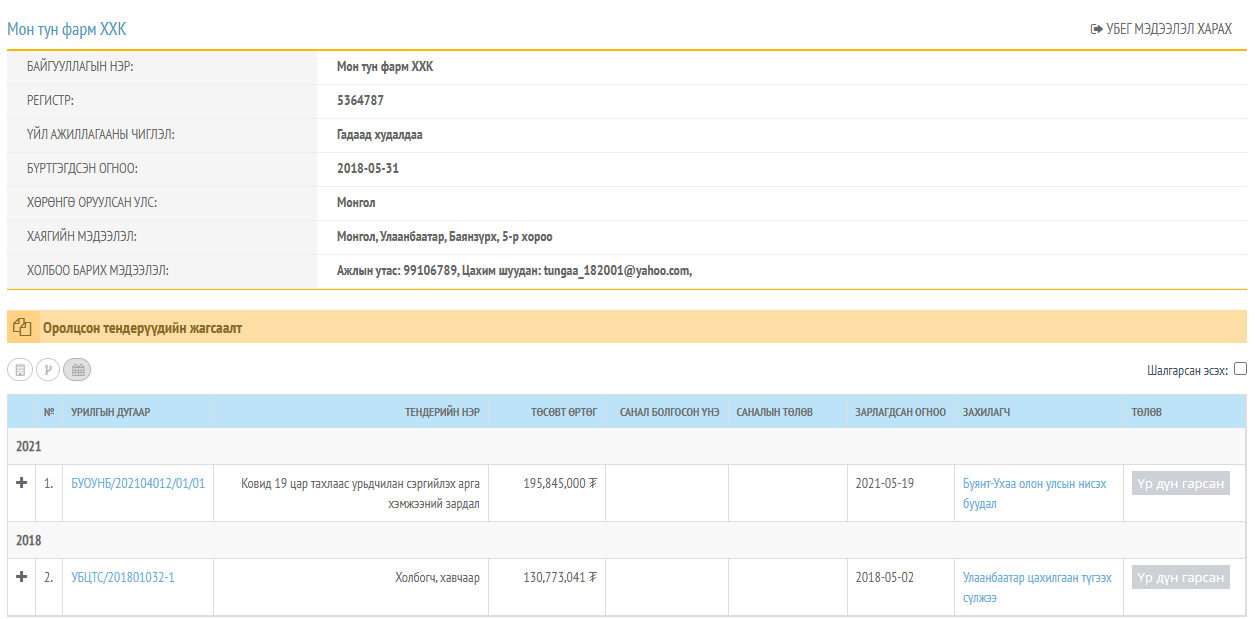Click the building icon filter button
1255x619 pixels.
coord(20,370)
